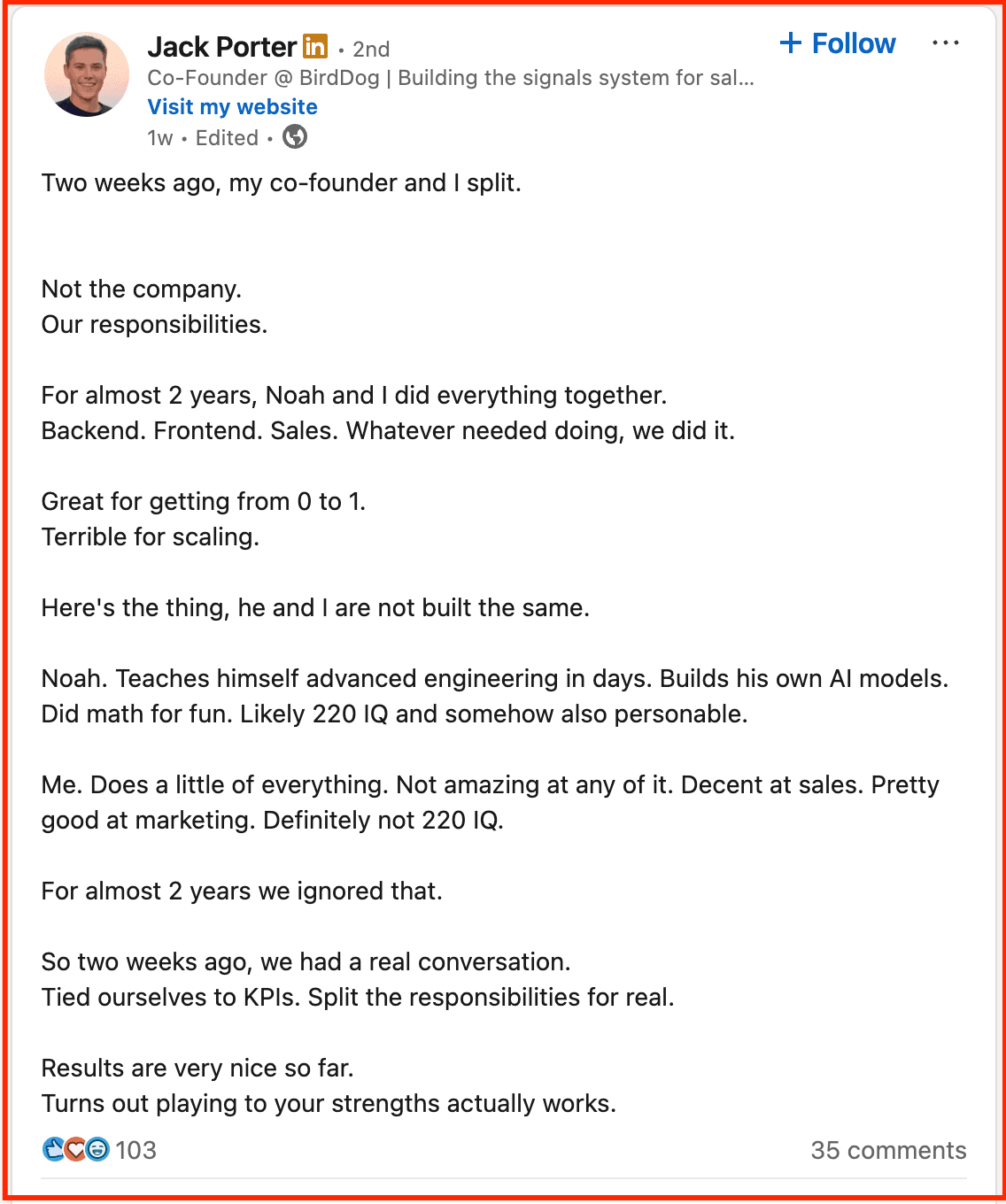Click the gold LinkedIn Premium badge
The width and height of the screenshot is (1006, 1204).
click(x=315, y=46)
